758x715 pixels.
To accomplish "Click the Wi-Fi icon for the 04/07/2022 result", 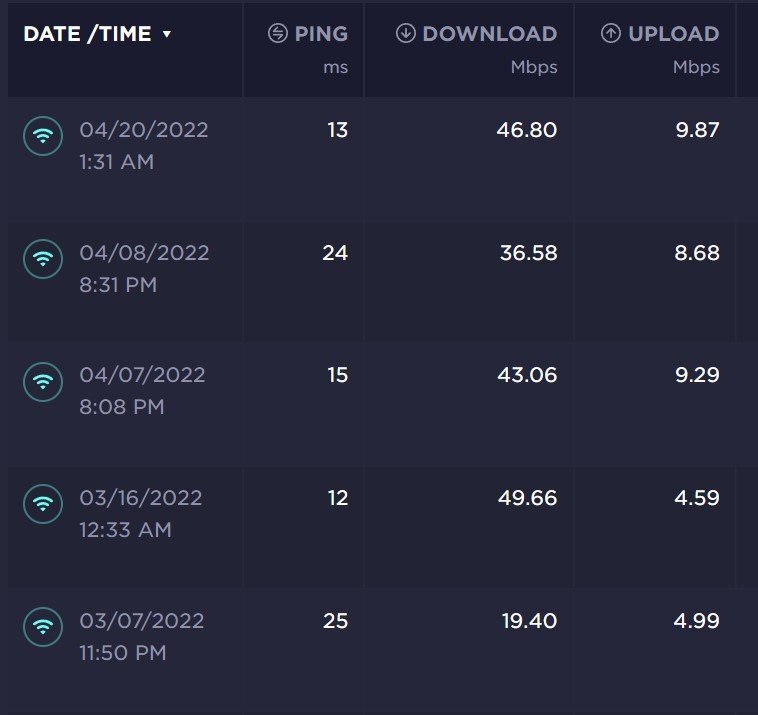I will click(43, 382).
